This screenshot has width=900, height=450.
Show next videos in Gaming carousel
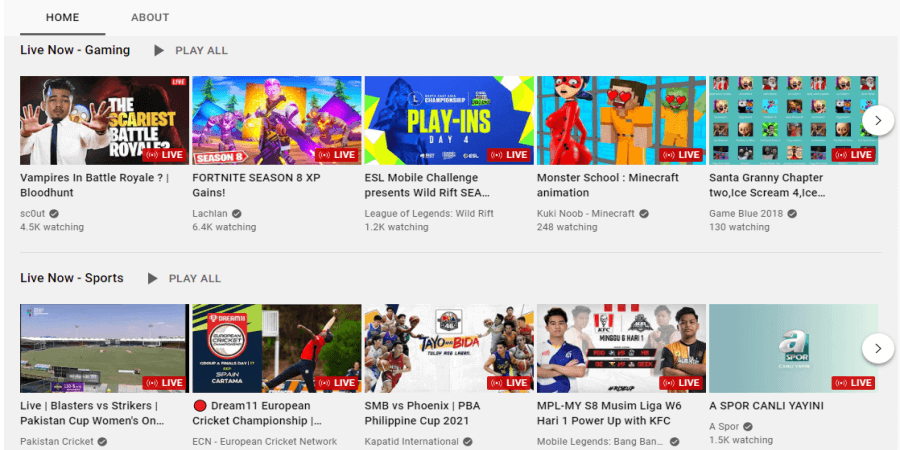[878, 121]
